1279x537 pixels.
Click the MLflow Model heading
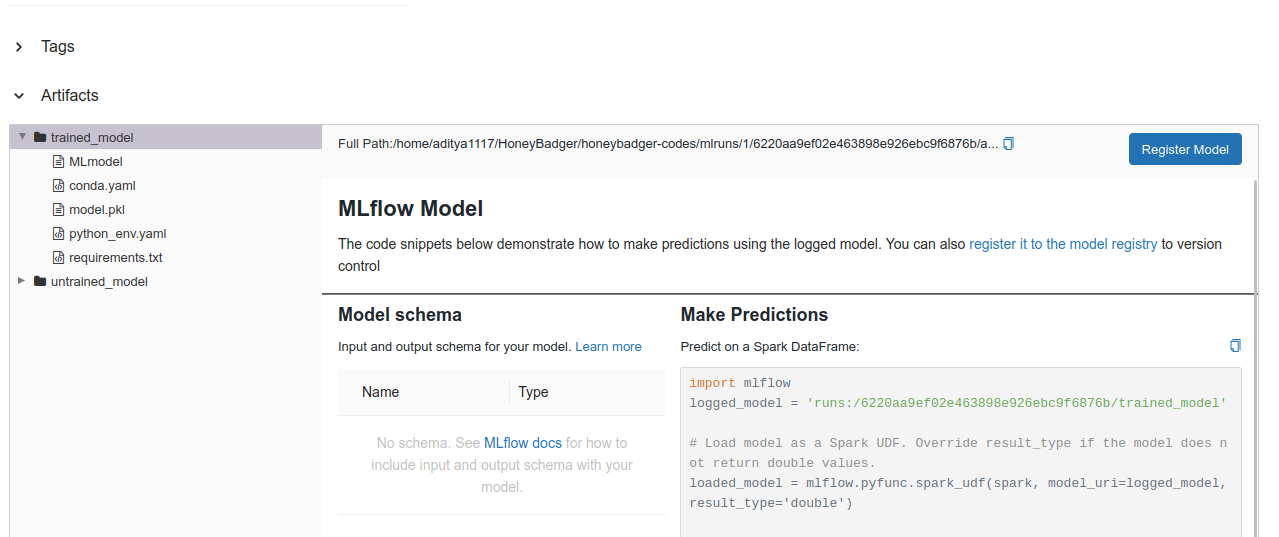pos(411,209)
